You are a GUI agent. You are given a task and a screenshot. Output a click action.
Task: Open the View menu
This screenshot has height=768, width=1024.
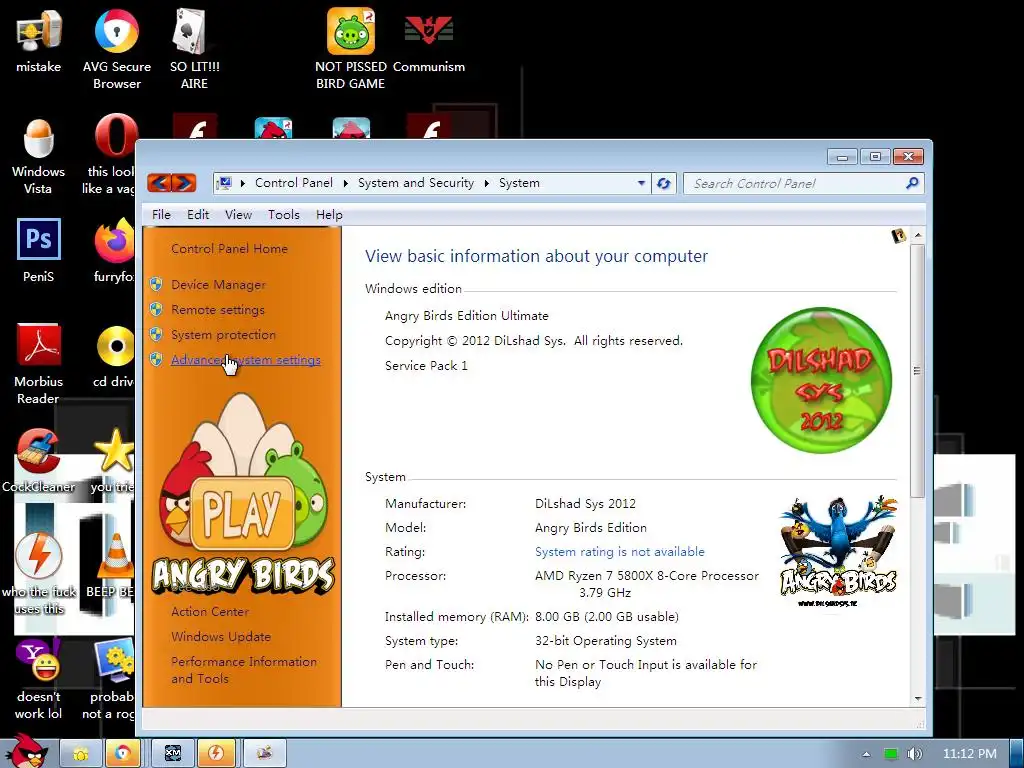[238, 215]
